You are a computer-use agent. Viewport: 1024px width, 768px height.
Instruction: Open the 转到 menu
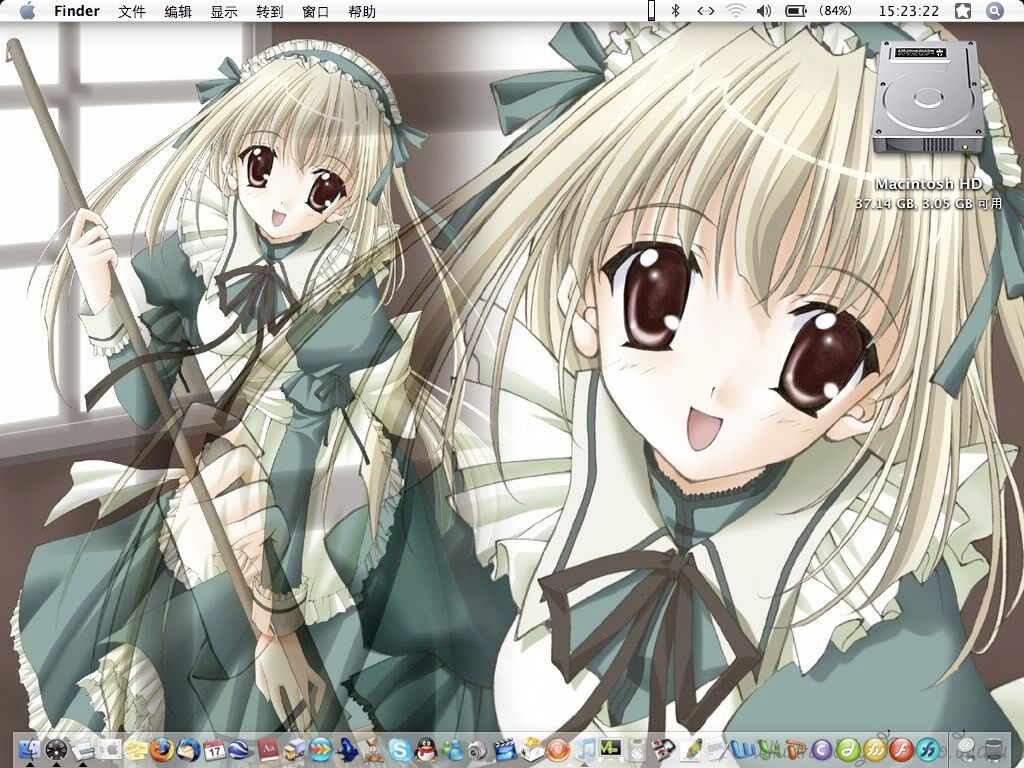coord(270,12)
